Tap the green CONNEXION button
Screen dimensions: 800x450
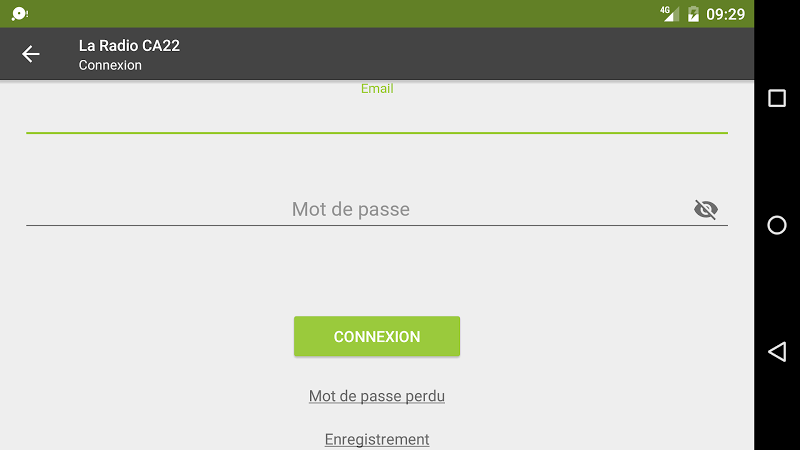[x=377, y=336]
